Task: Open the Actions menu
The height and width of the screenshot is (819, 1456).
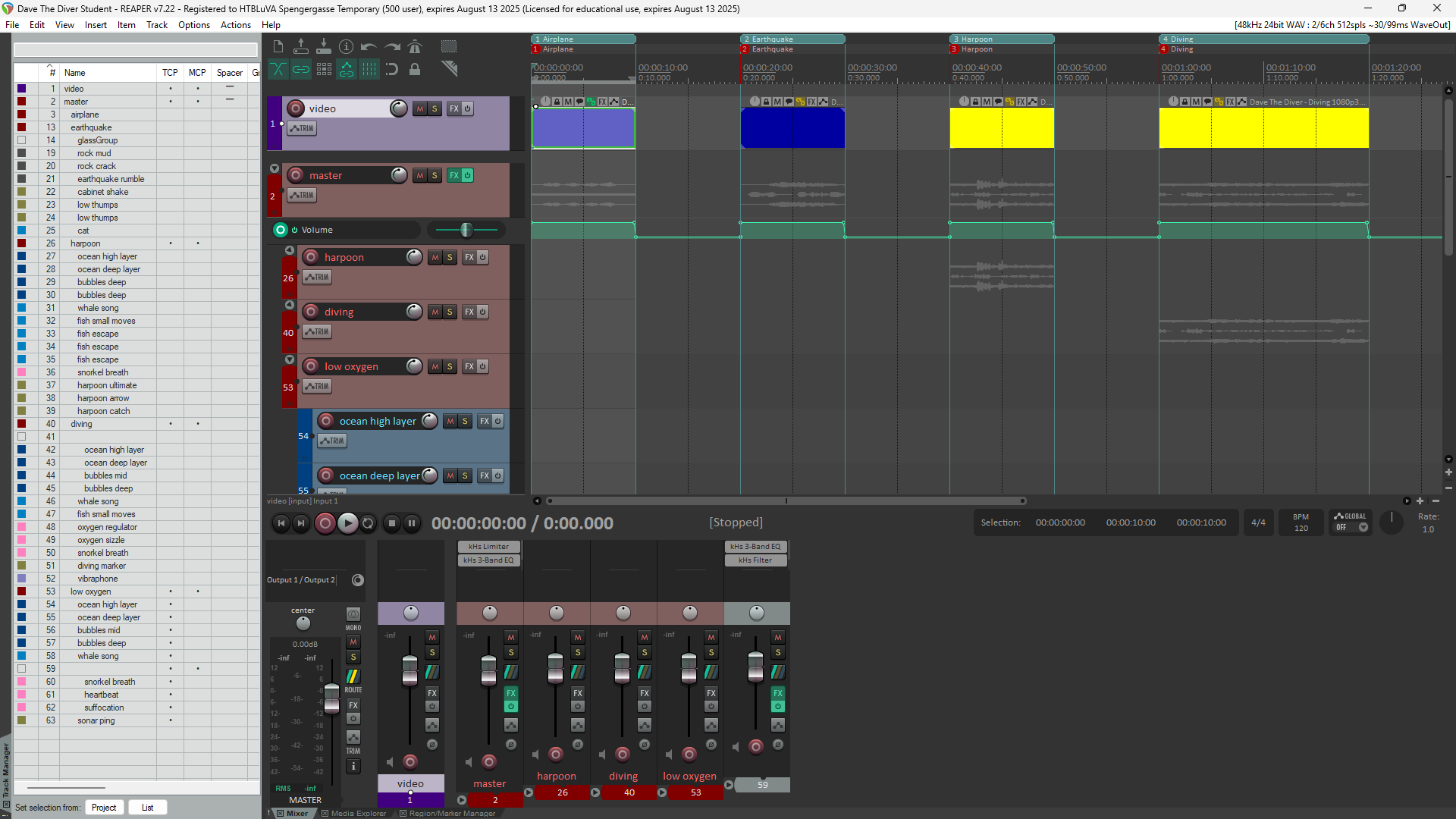Action: [235, 25]
